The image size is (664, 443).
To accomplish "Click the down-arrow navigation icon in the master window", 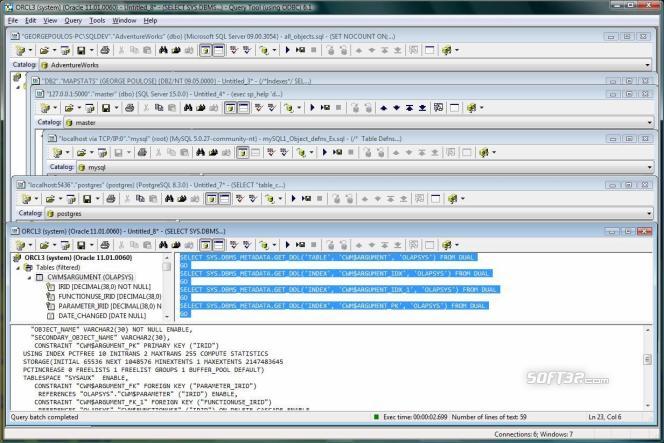I will point(396,108).
